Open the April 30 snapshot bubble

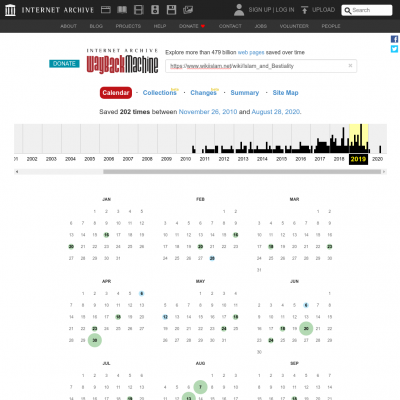[x=95, y=340]
